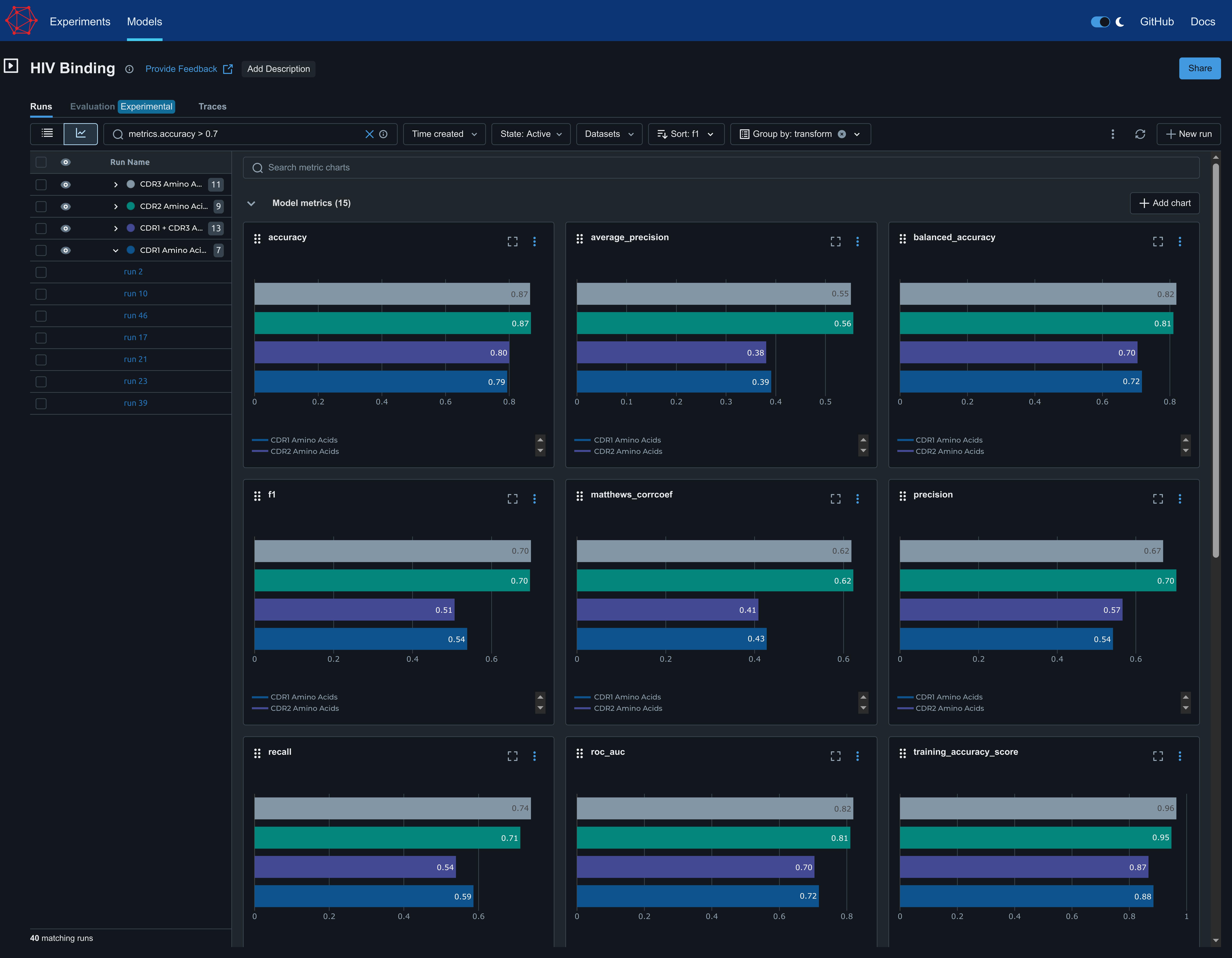
Task: Open Sort: f1 dropdown
Action: tap(686, 134)
